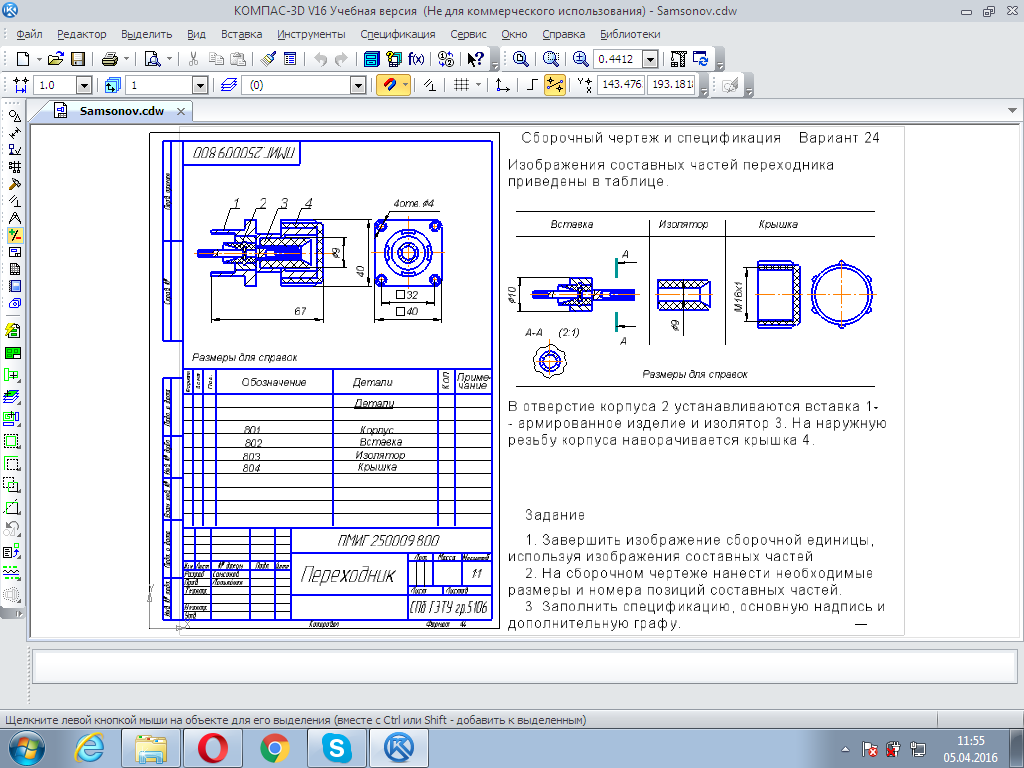The height and width of the screenshot is (768, 1024).
Task: Open print preview with the magnifier-page icon
Action: pyautogui.click(x=152, y=59)
